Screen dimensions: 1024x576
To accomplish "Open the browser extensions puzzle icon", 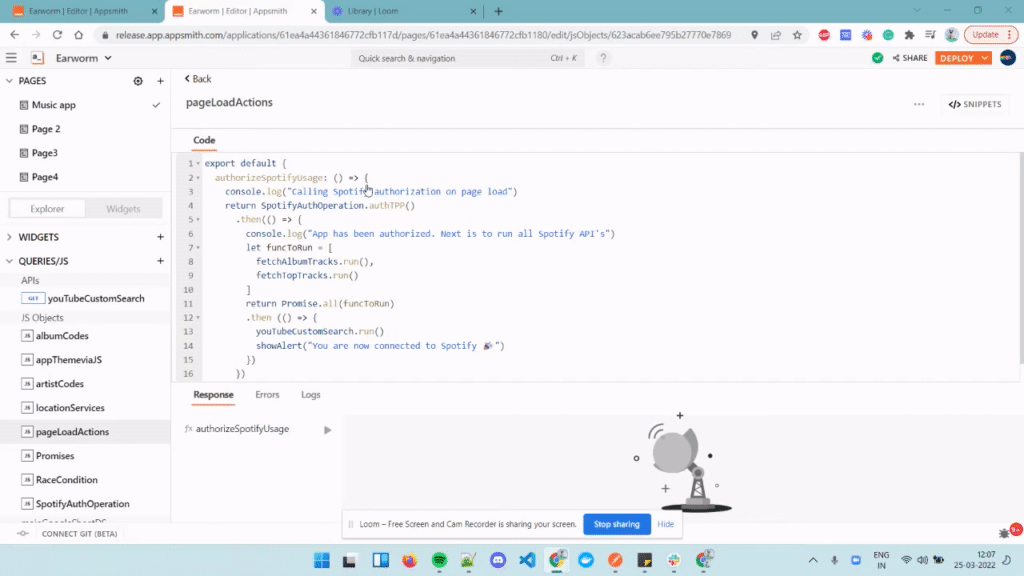I will pyautogui.click(x=909, y=35).
